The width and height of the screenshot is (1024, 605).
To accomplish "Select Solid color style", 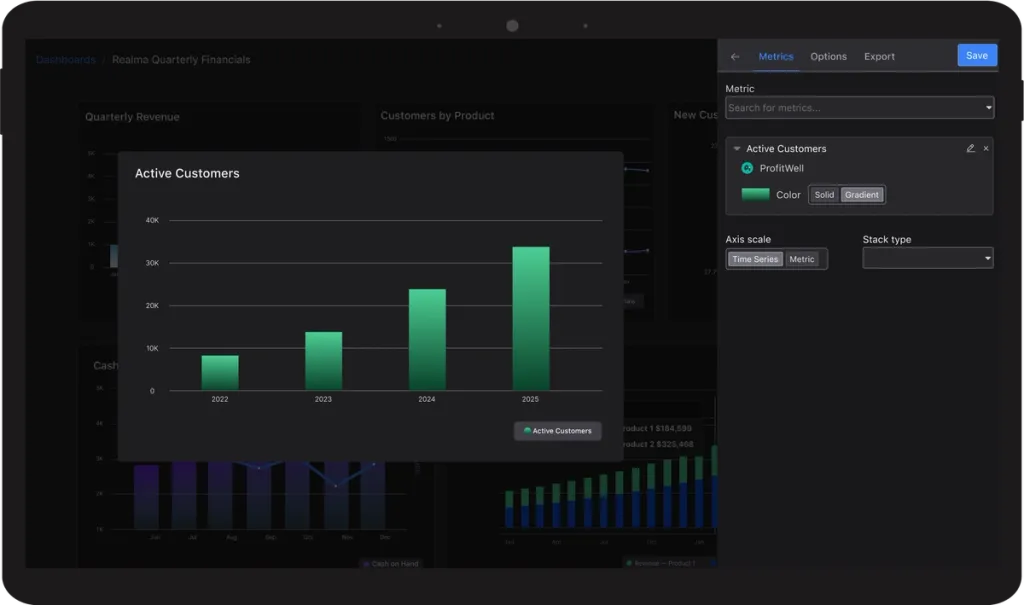I will click(x=824, y=195).
